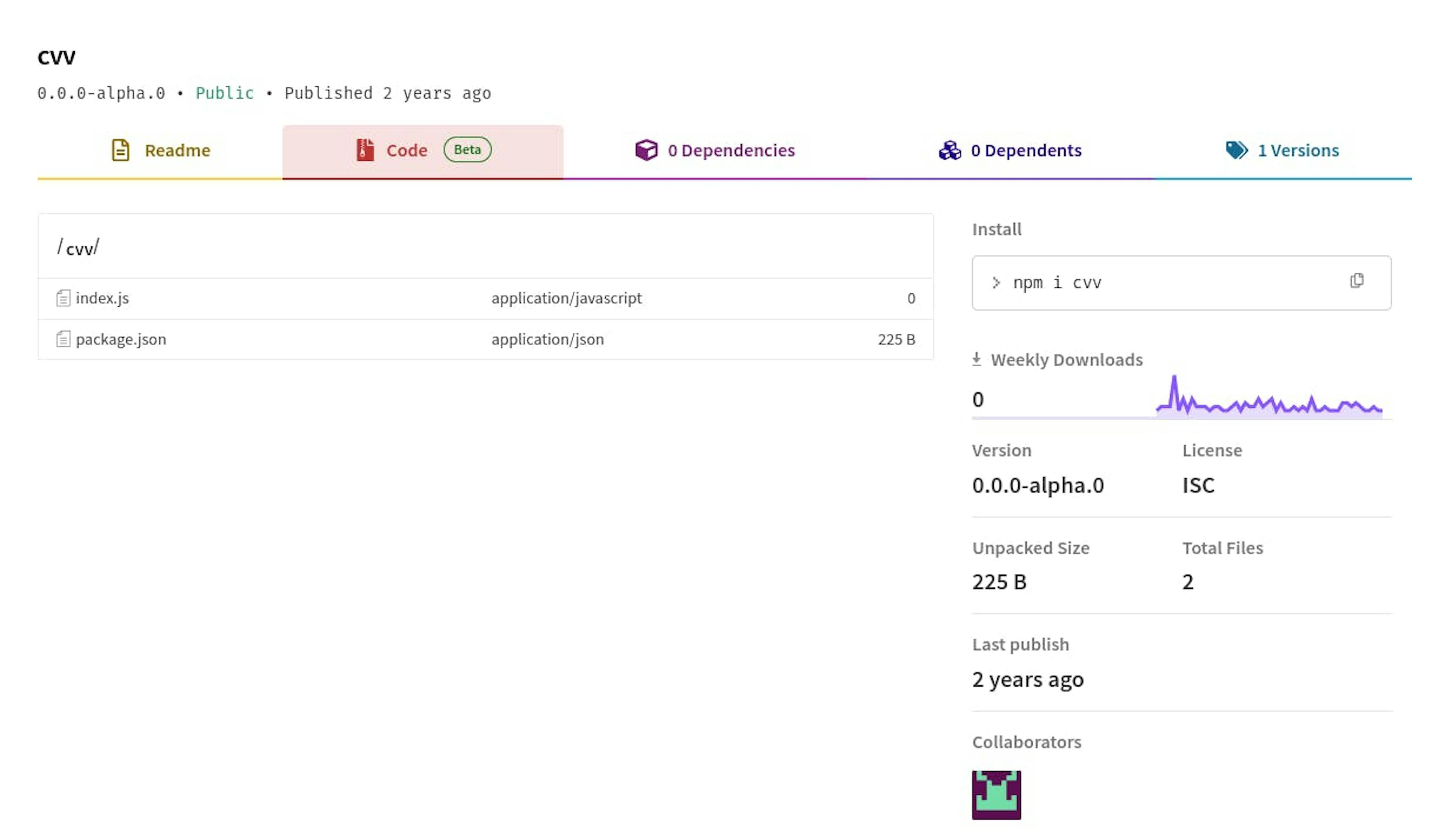The image size is (1452, 840).
Task: Click the application/javascript type cell
Action: pyautogui.click(x=566, y=298)
